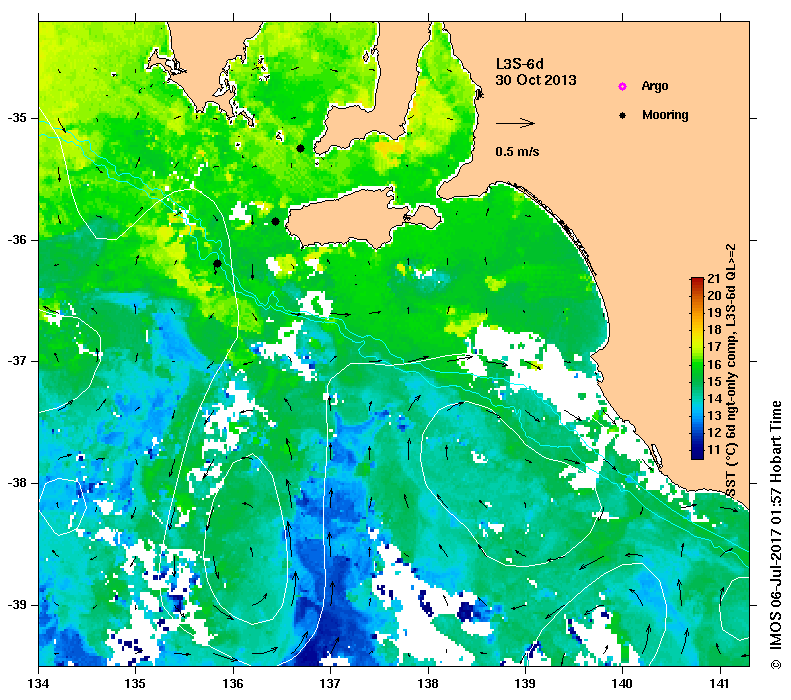Screen dimensions: 791x700
Task: Select the mooring dot at Kangaroo Island's western tip
Action: click(275, 221)
